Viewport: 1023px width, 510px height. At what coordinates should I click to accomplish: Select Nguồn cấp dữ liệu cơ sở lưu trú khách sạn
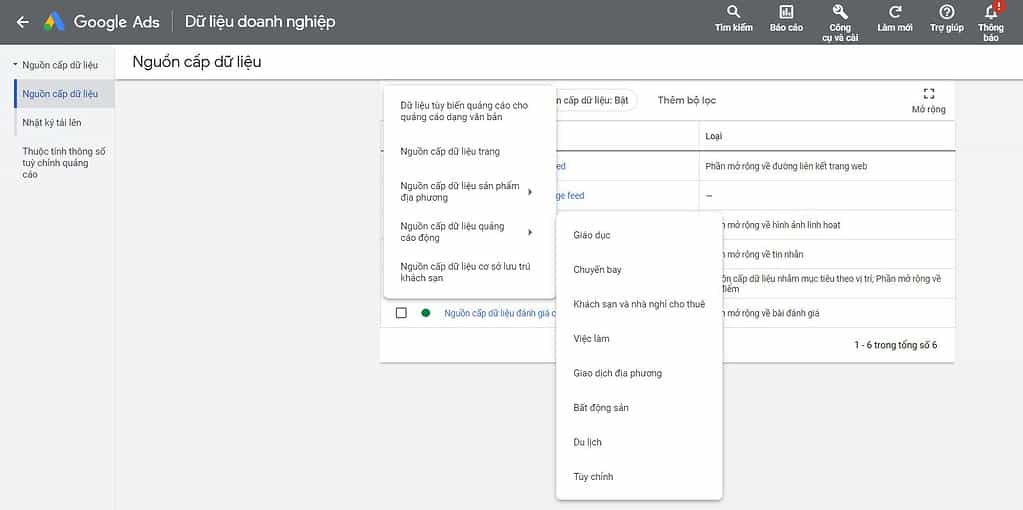coord(470,273)
